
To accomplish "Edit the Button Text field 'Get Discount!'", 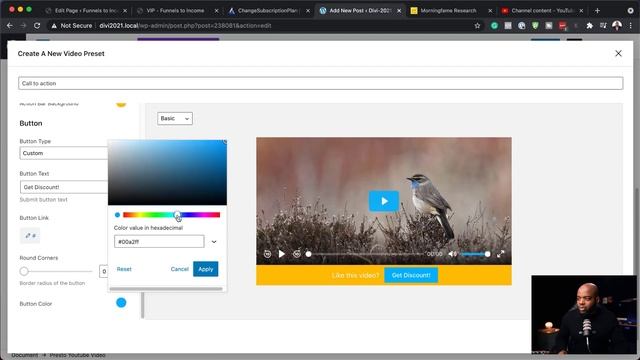I will pyautogui.click(x=64, y=187).
